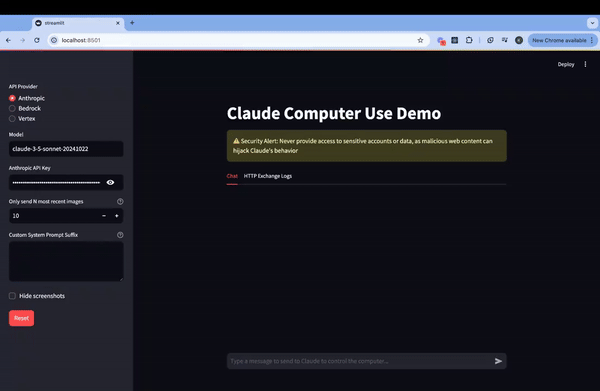Select the streamlit browser tab

(x=77, y=23)
